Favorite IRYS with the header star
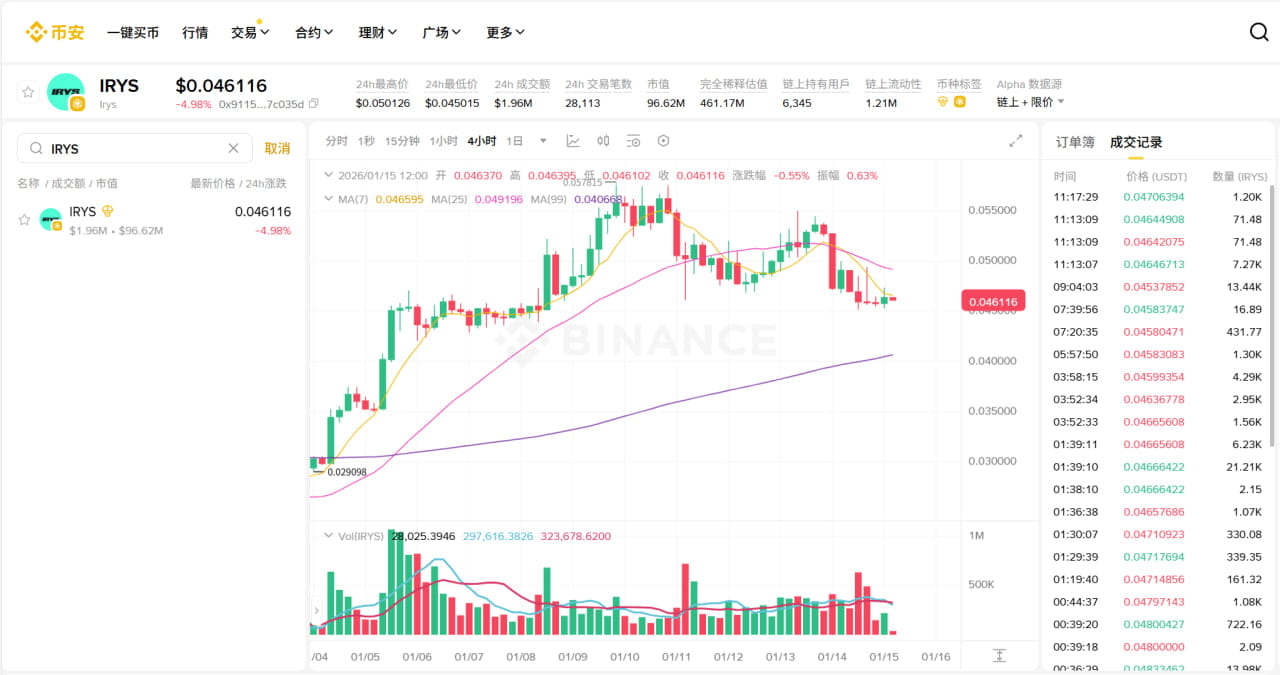 (x=28, y=92)
